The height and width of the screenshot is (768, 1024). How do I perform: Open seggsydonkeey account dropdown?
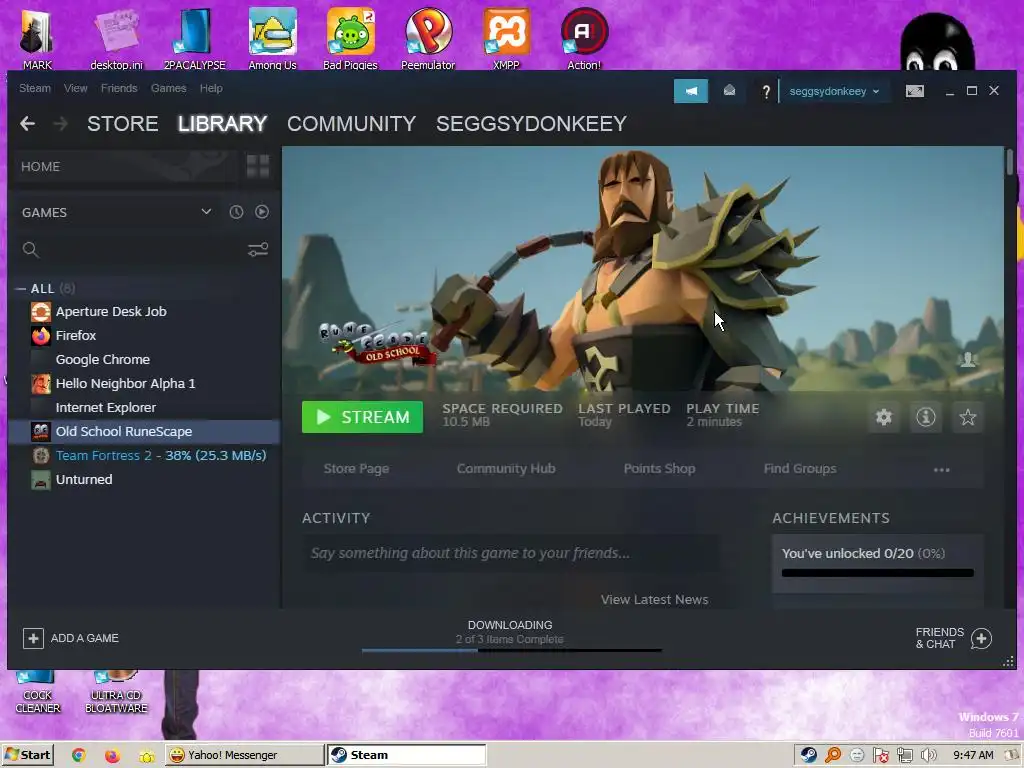[x=834, y=91]
